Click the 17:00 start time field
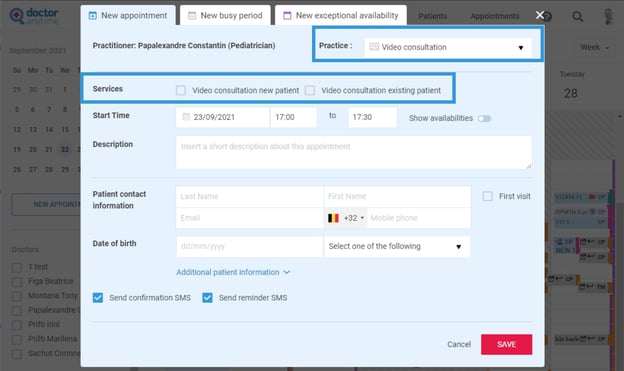 [293, 117]
